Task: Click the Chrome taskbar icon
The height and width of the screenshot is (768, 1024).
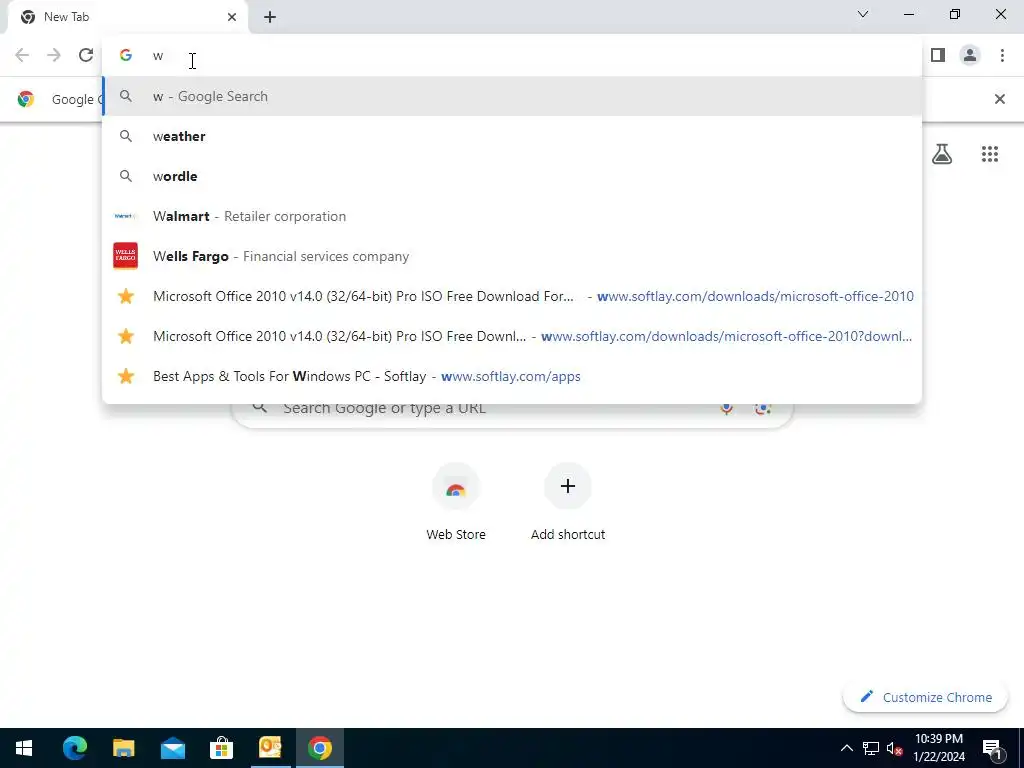Action: 319,748
